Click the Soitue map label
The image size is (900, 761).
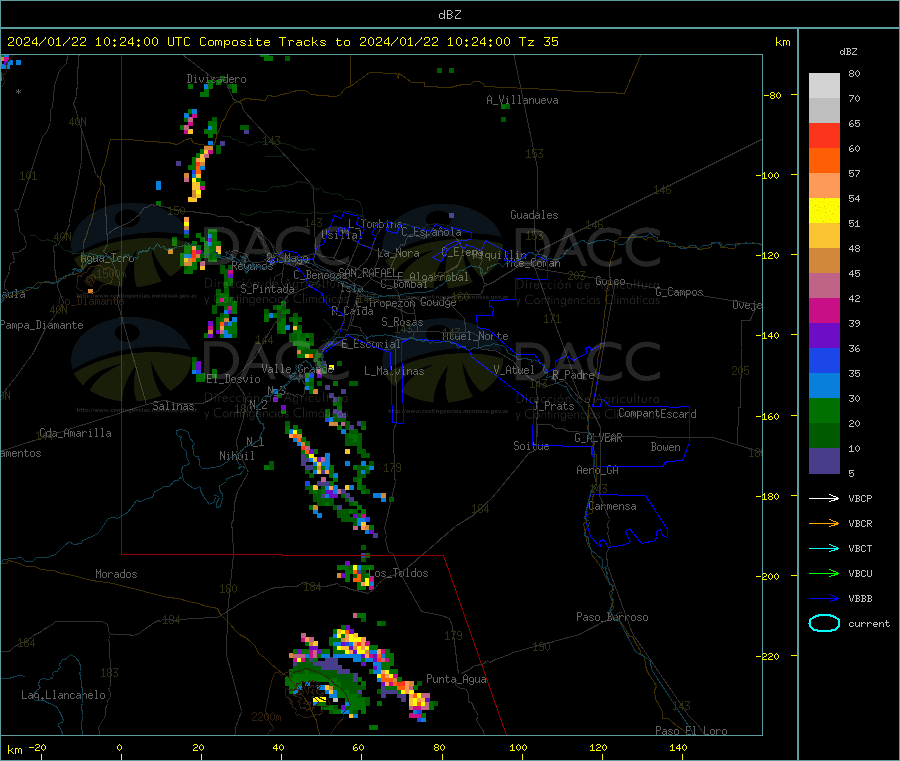click(x=531, y=446)
